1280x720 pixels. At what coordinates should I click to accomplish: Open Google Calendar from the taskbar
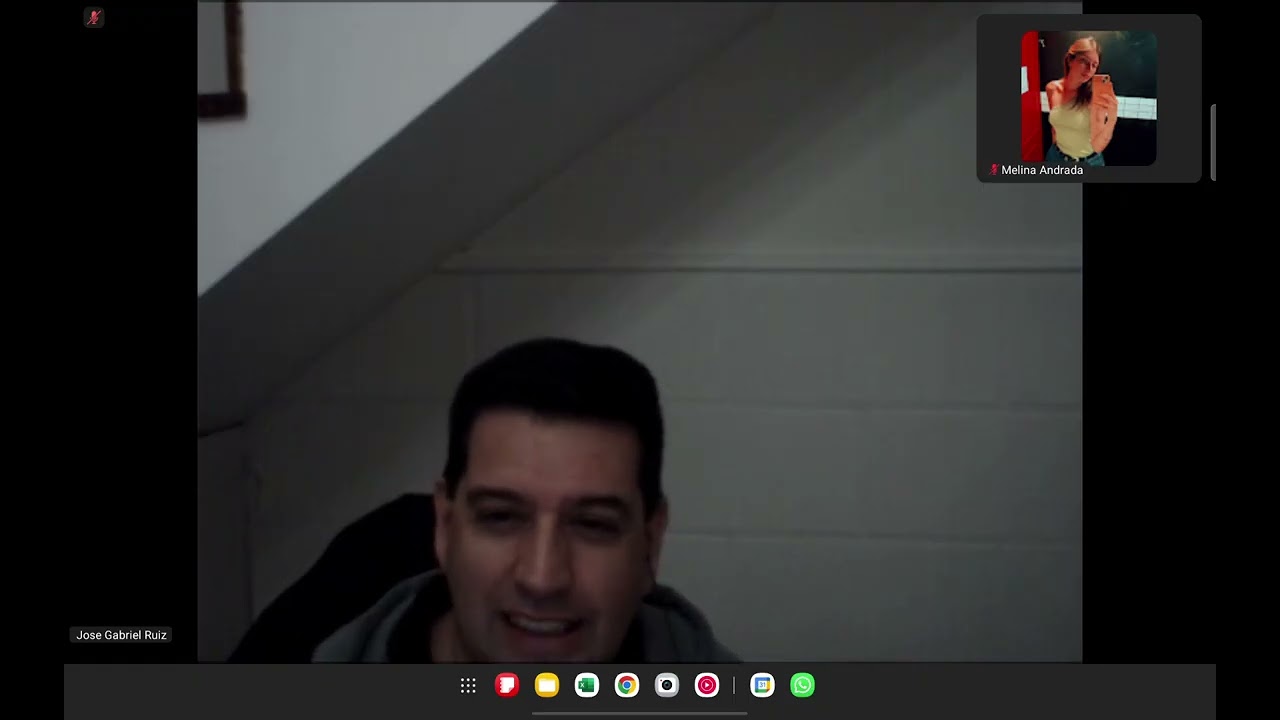(762, 685)
